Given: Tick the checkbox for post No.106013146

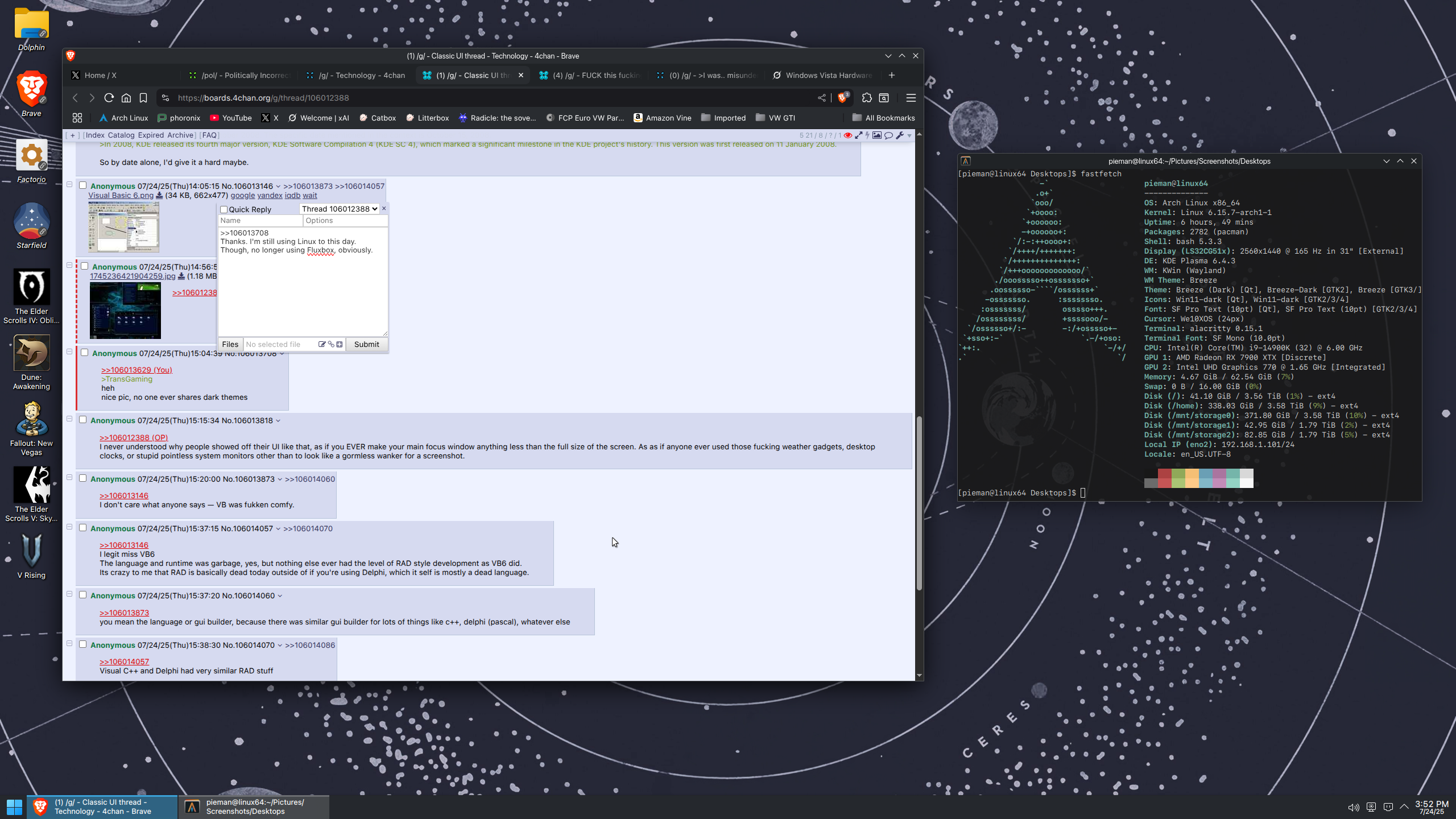Looking at the screenshot, I should 82,185.
